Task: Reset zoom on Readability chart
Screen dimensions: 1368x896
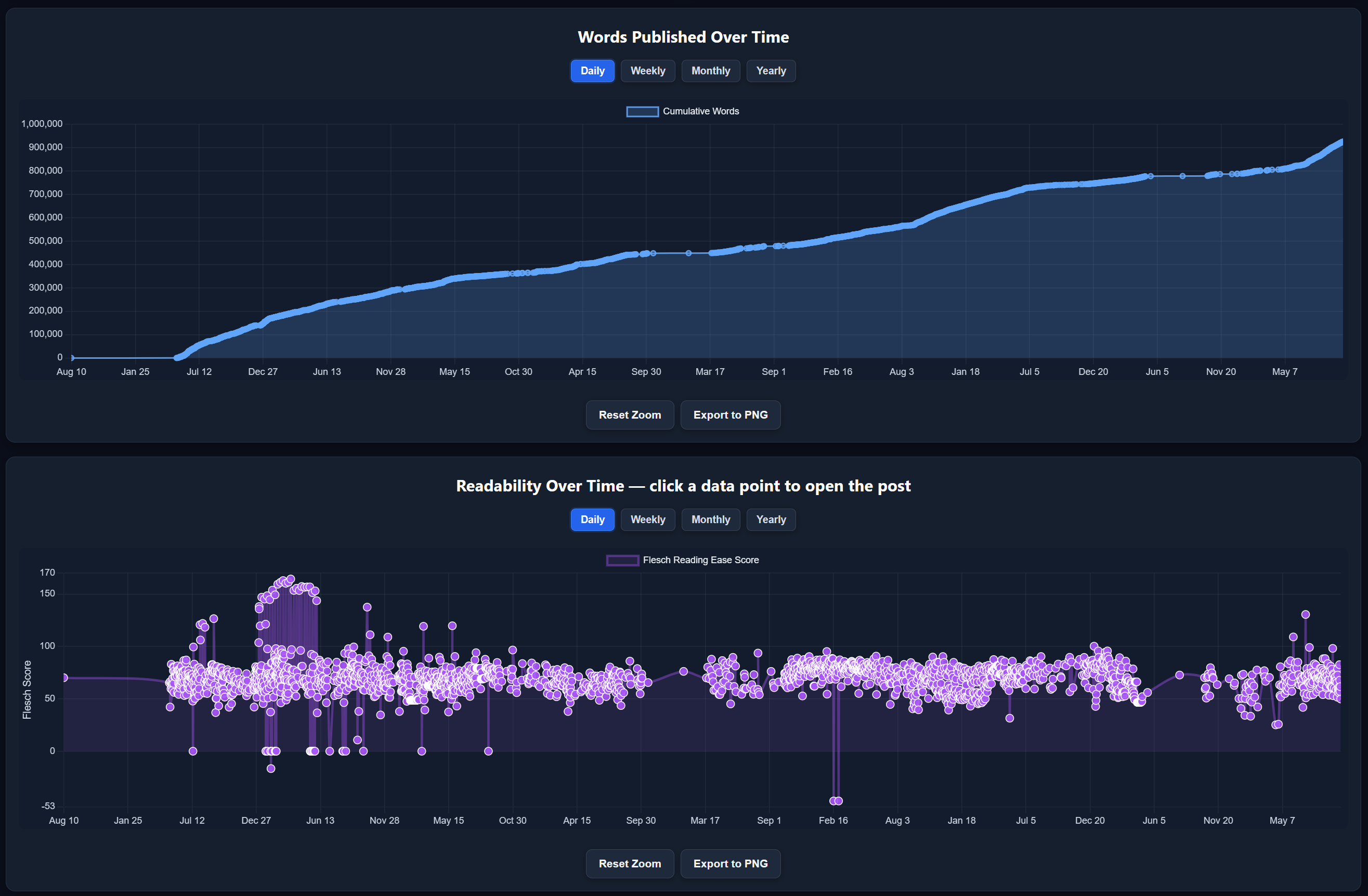Action: click(629, 864)
